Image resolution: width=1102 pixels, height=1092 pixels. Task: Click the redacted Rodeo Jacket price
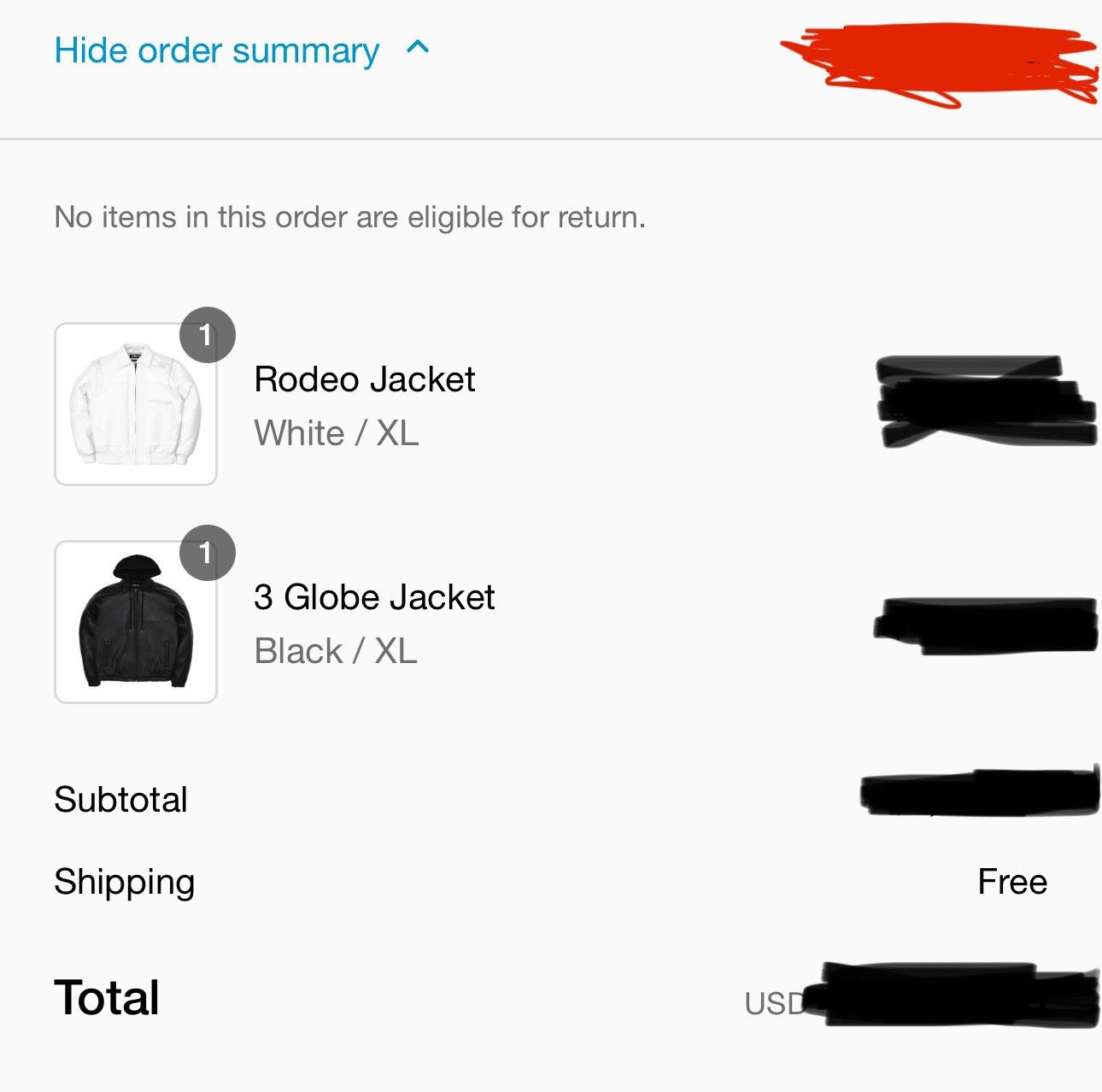(x=986, y=402)
